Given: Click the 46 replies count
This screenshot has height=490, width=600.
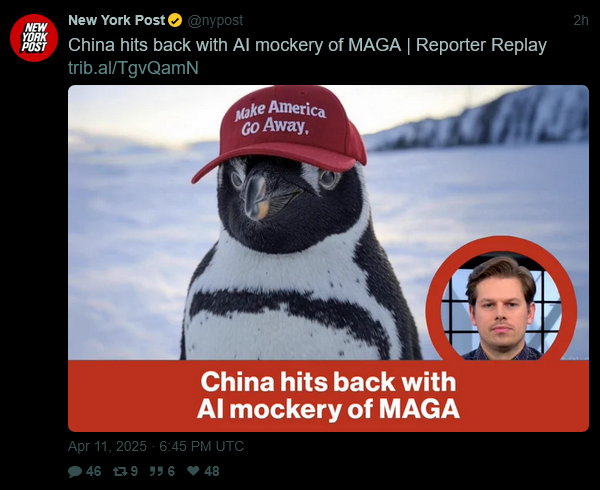Looking at the screenshot, I should [x=94, y=471].
